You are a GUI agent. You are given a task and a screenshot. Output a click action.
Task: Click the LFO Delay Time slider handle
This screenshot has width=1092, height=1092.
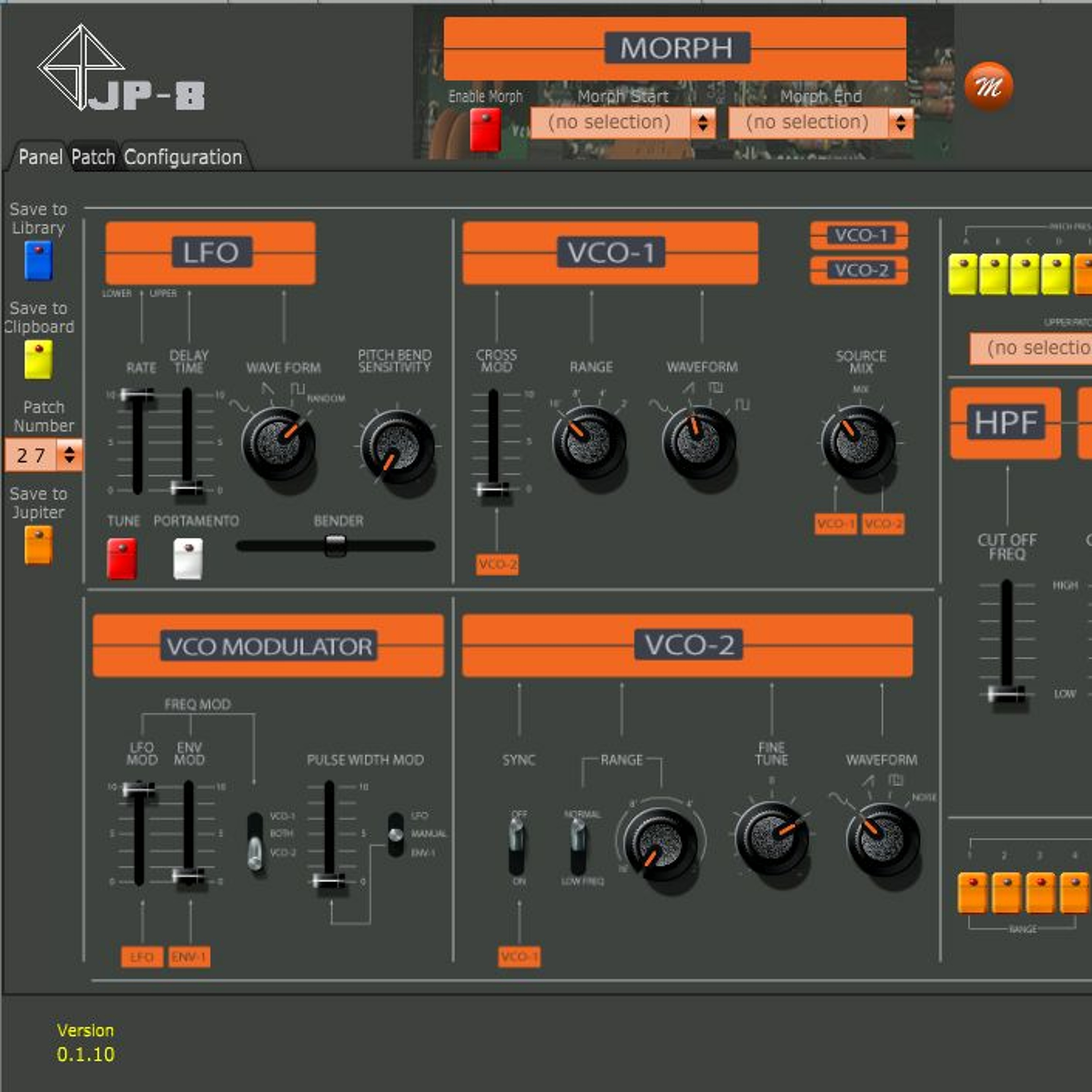[188, 488]
